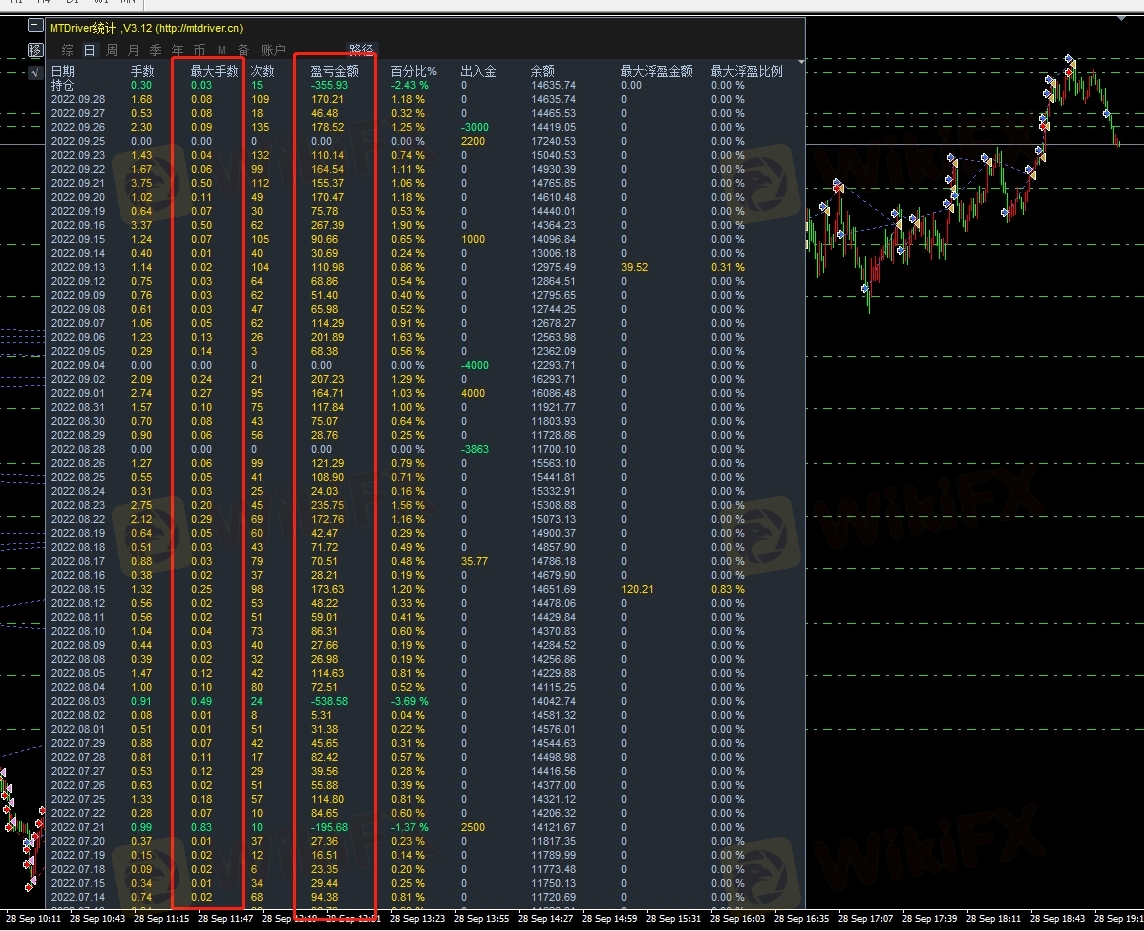Click the 持仓 open positions row
The width and height of the screenshot is (1144, 931).
[62, 85]
